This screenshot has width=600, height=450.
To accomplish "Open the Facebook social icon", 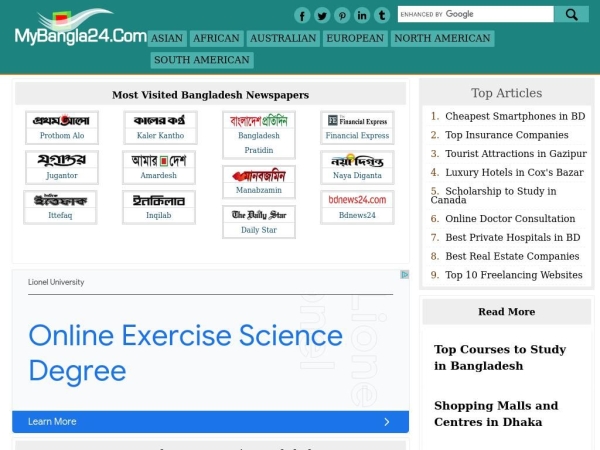I will coord(302,16).
